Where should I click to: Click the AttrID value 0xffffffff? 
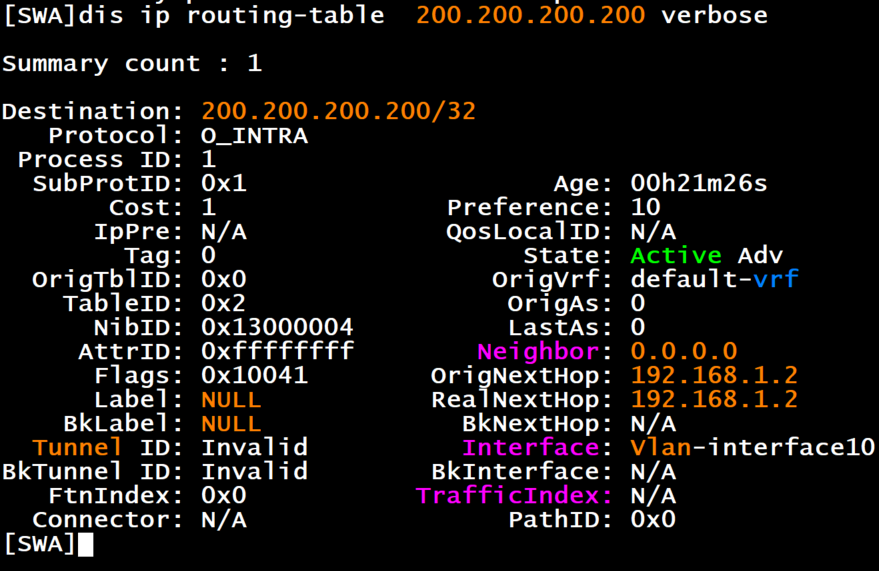277,351
